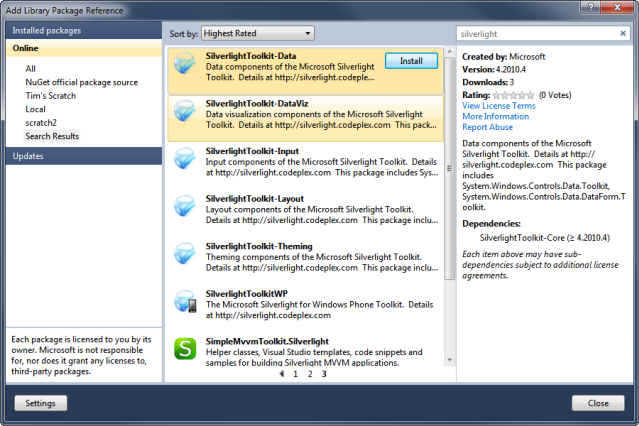Expand the Online section
The width and height of the screenshot is (639, 426).
[x=84, y=48]
